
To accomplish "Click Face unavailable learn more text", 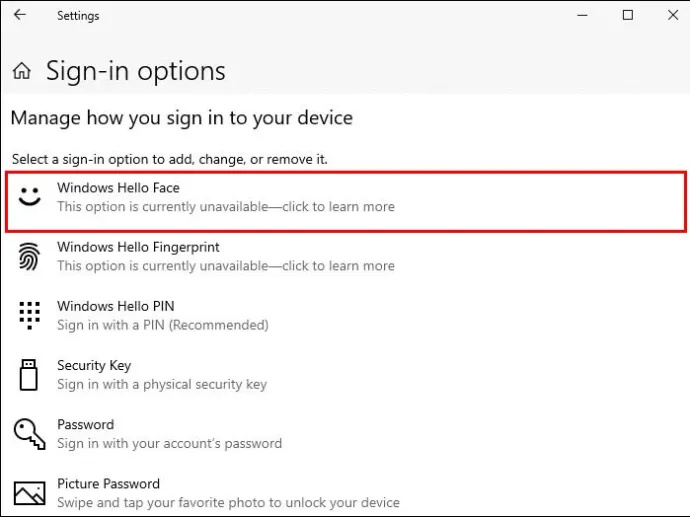I will pyautogui.click(x=226, y=206).
